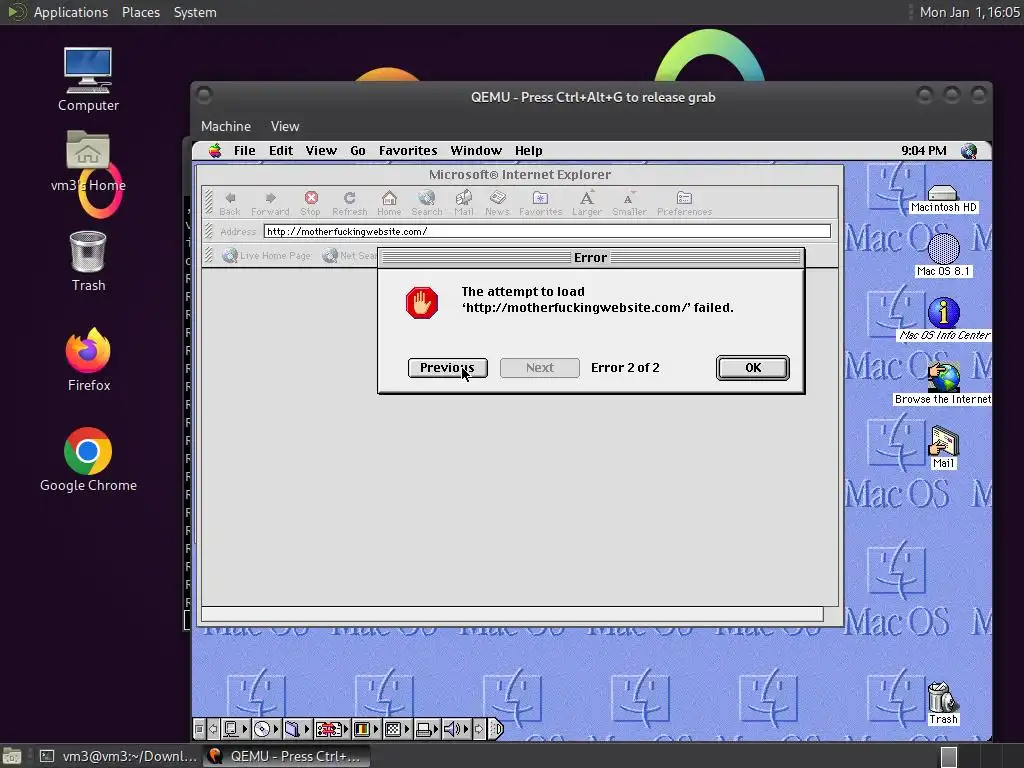Click the red stop-hand icon in Error dialog
This screenshot has width=1024, height=768.
[422, 303]
